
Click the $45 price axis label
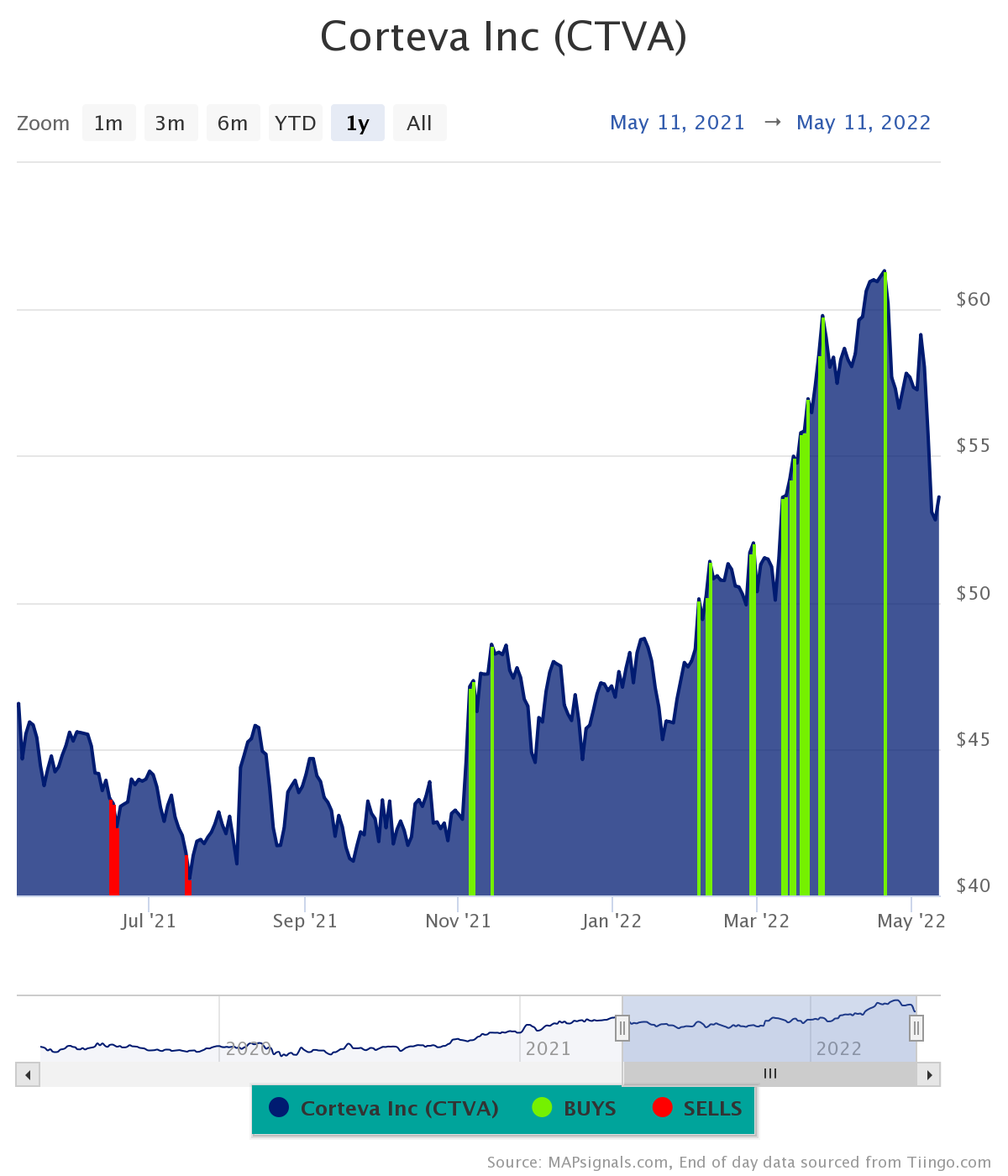click(x=974, y=739)
